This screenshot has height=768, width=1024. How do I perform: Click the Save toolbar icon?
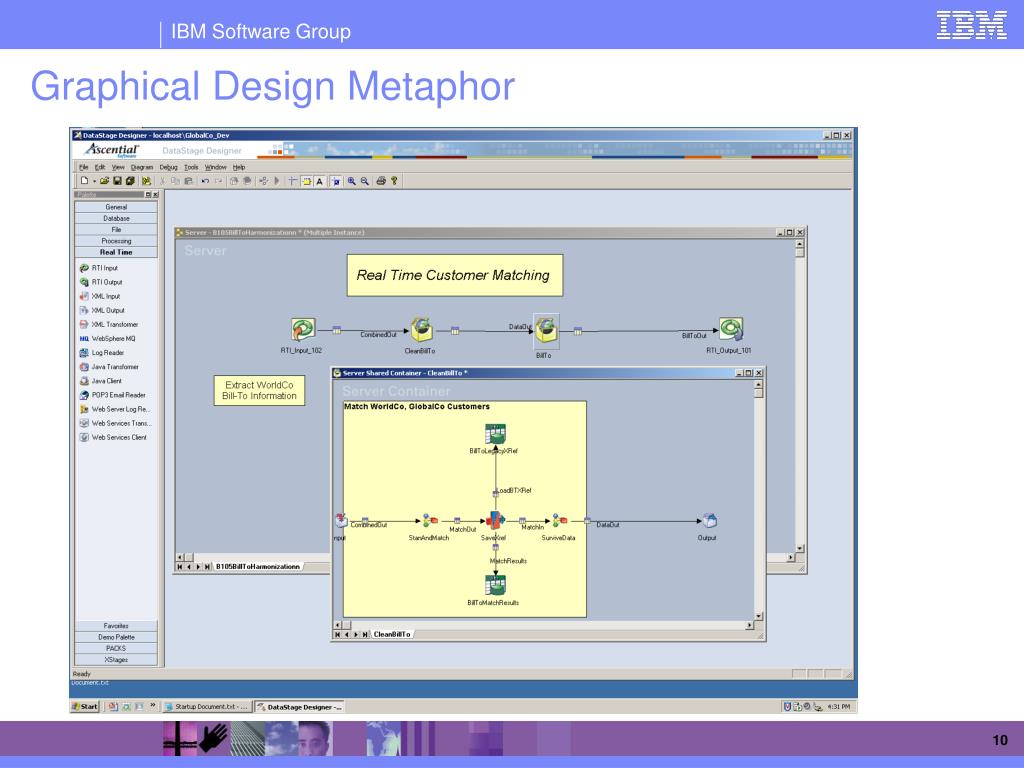coord(118,181)
